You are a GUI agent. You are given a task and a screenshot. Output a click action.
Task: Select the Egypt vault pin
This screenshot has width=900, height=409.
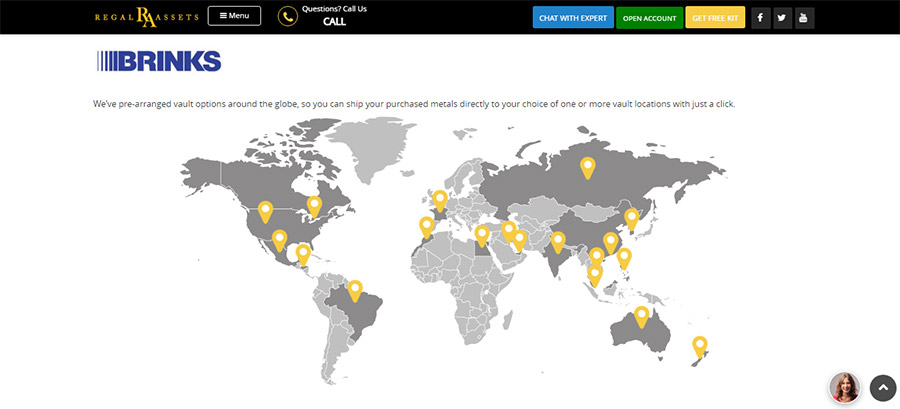482,236
